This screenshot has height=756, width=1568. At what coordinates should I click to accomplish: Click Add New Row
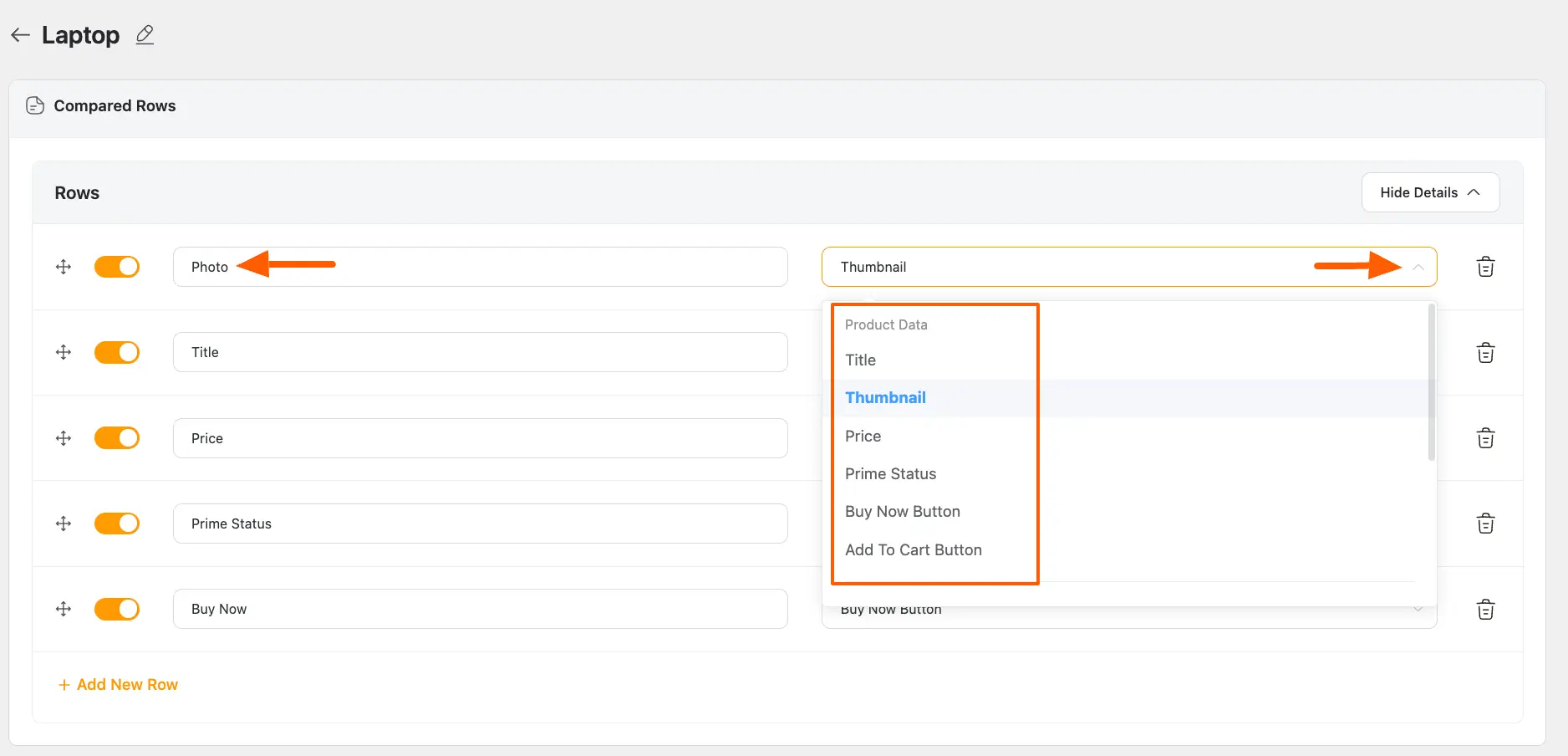(117, 684)
